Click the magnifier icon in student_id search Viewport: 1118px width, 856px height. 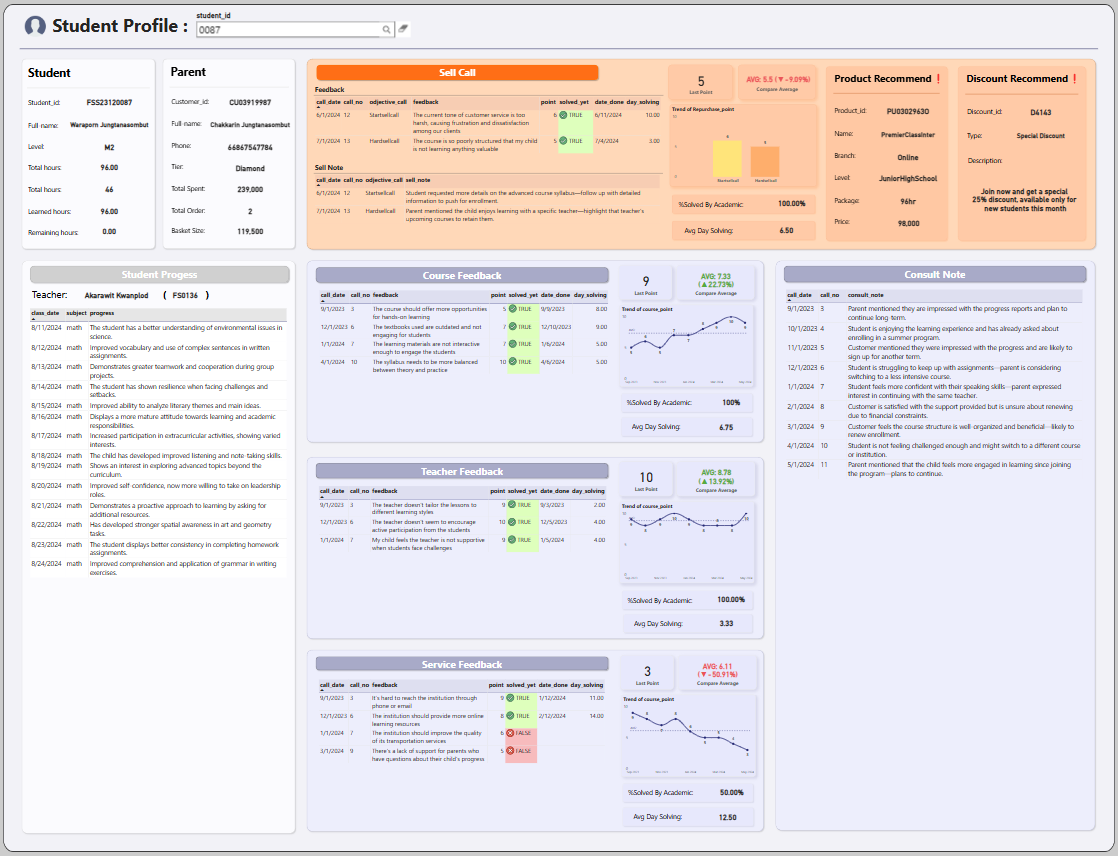click(x=386, y=29)
